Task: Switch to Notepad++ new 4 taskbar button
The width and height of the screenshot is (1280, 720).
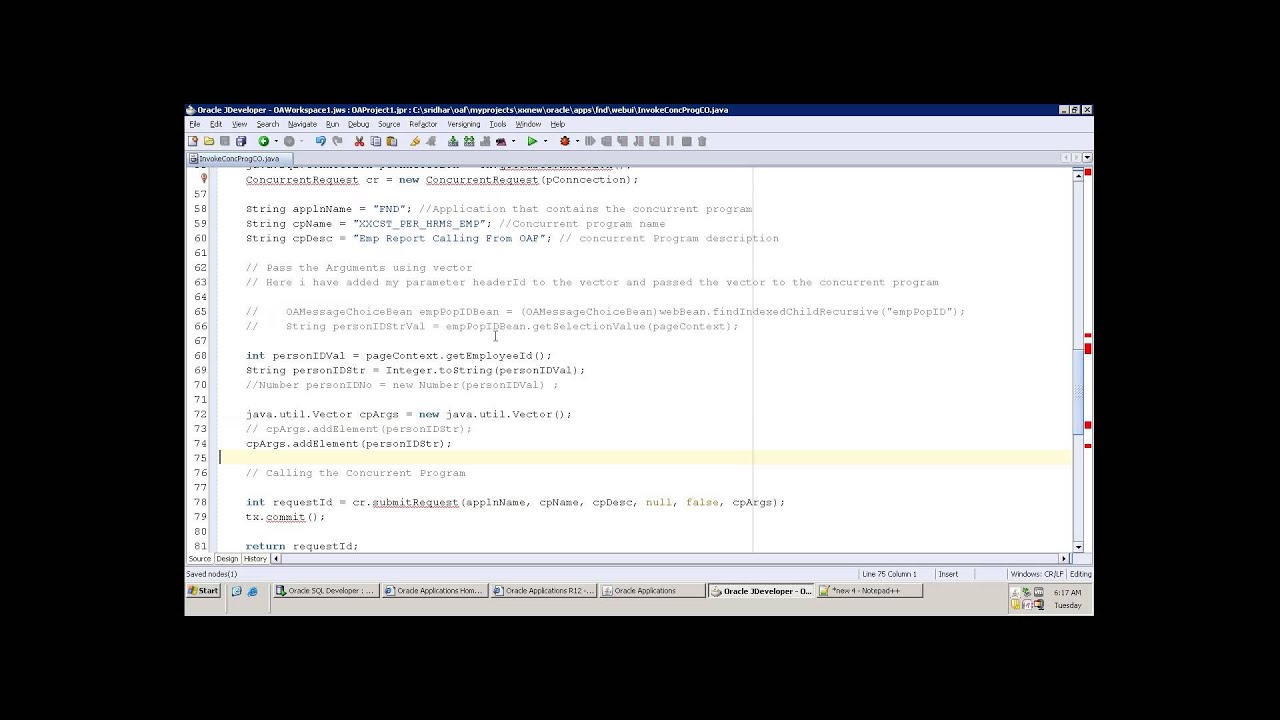Action: tap(868, 591)
